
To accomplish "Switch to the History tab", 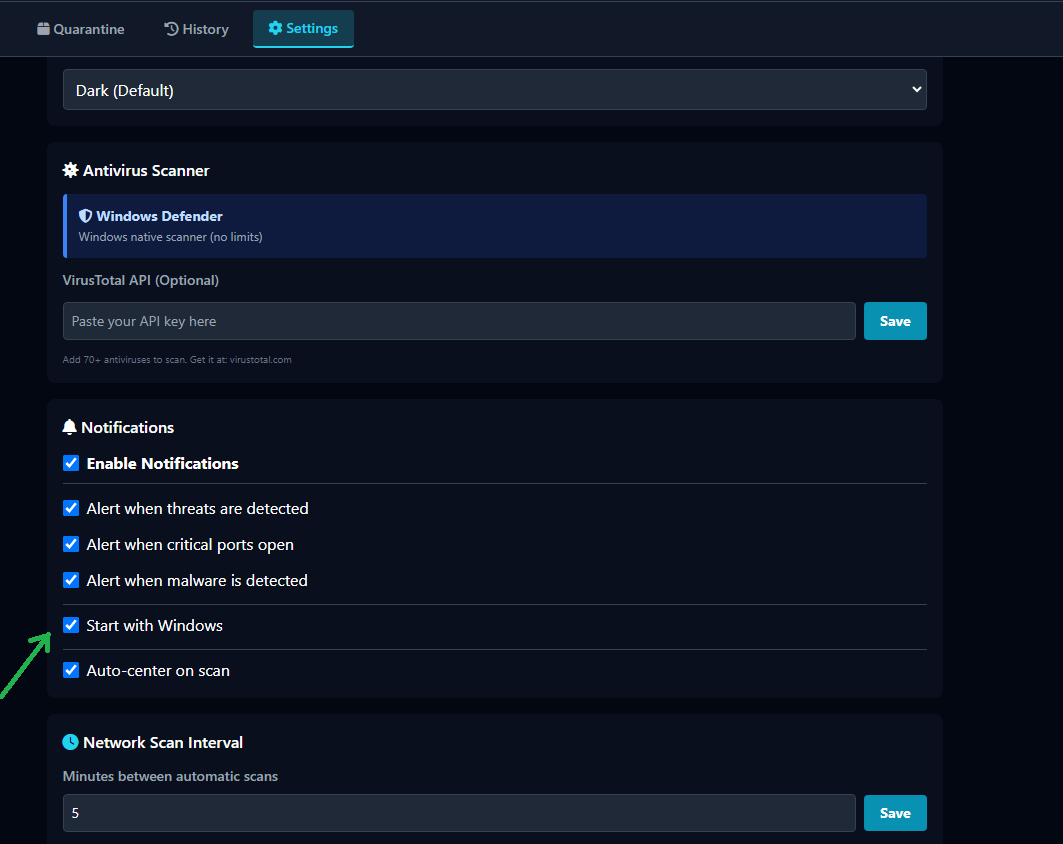I will (x=196, y=29).
